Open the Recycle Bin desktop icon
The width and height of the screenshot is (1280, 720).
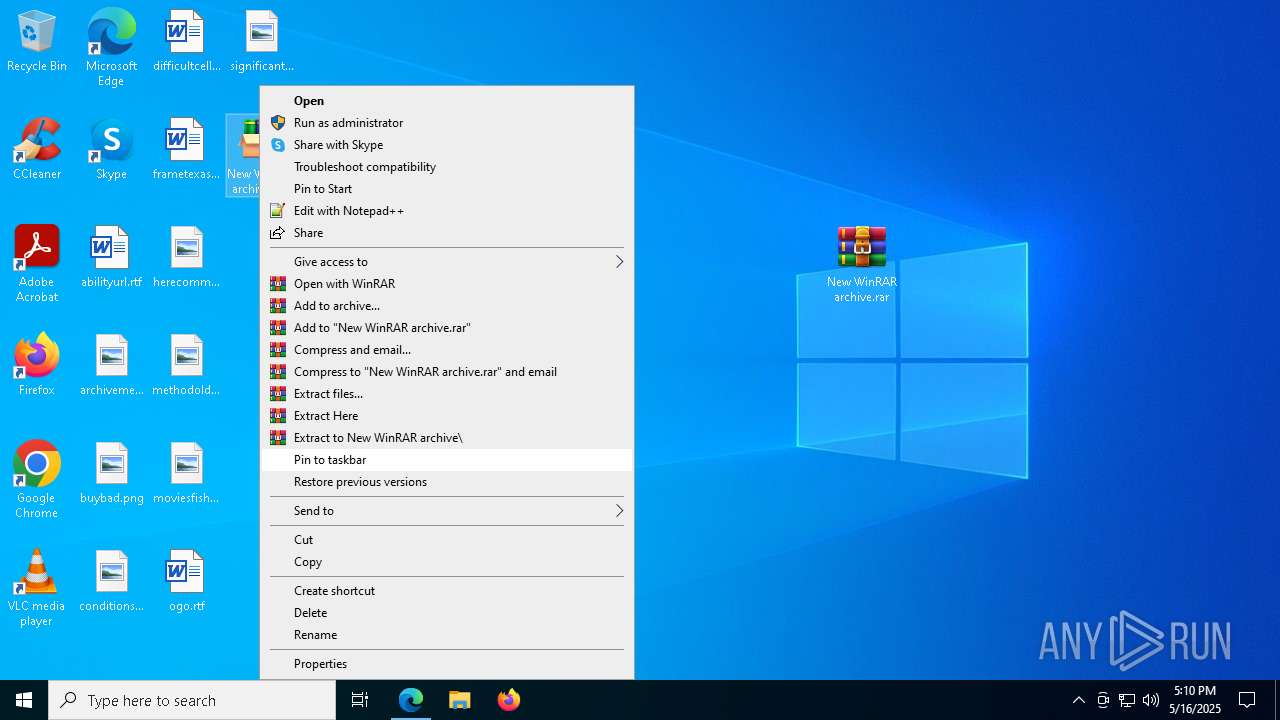click(x=37, y=42)
